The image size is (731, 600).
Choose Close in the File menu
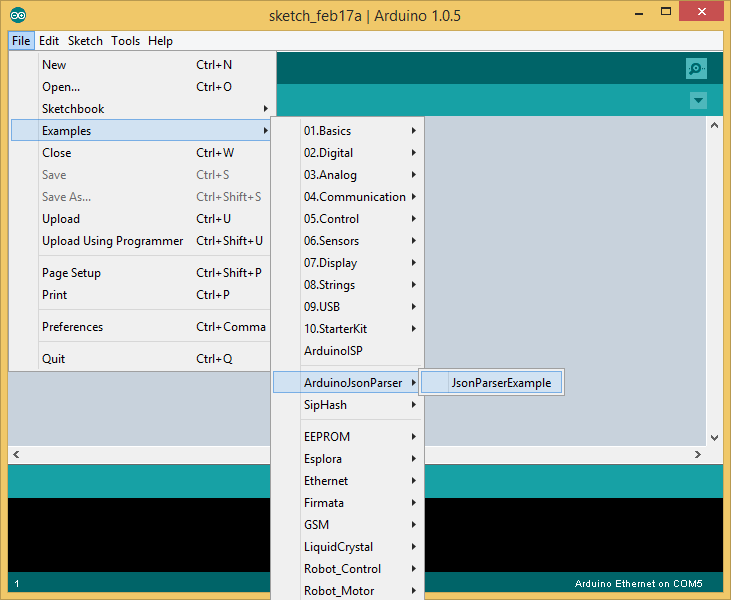(x=140, y=152)
